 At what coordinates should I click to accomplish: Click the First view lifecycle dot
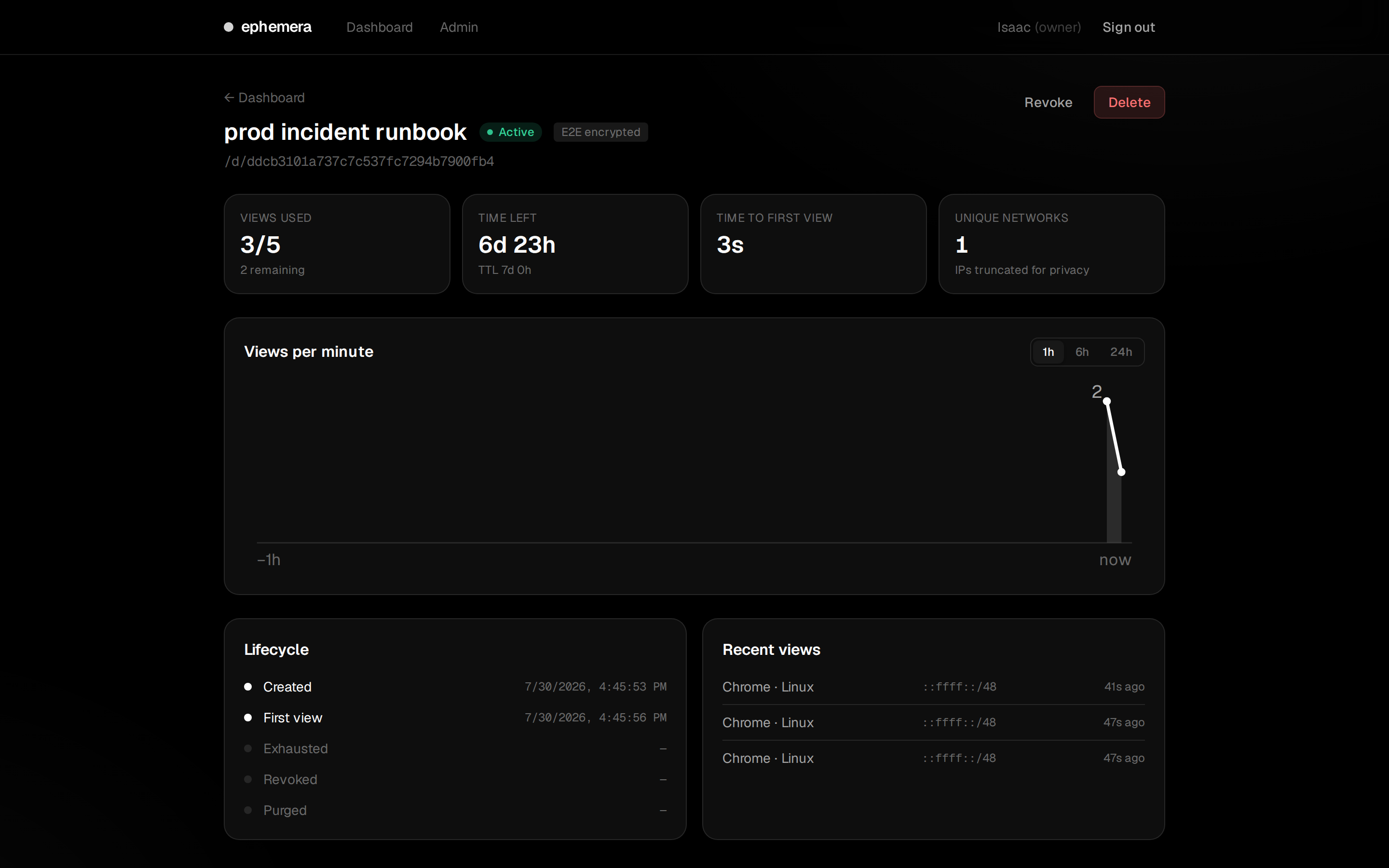pos(248,718)
